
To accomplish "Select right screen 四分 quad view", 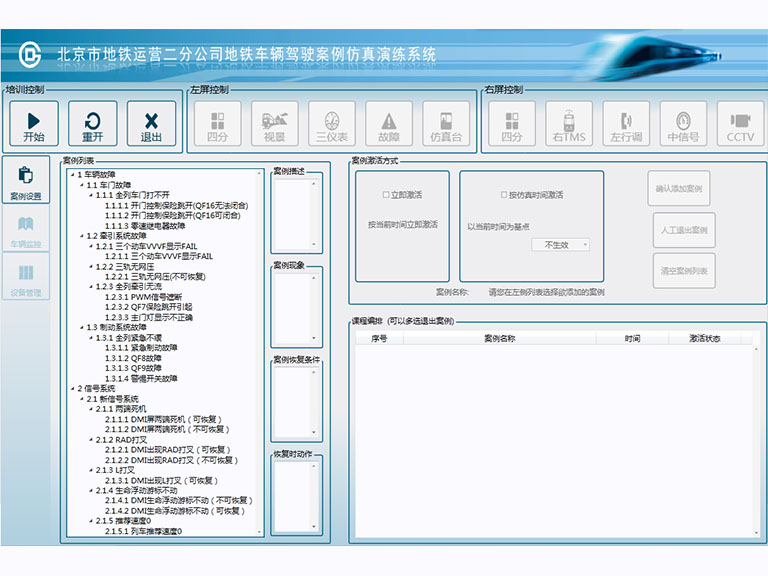I will [512, 123].
